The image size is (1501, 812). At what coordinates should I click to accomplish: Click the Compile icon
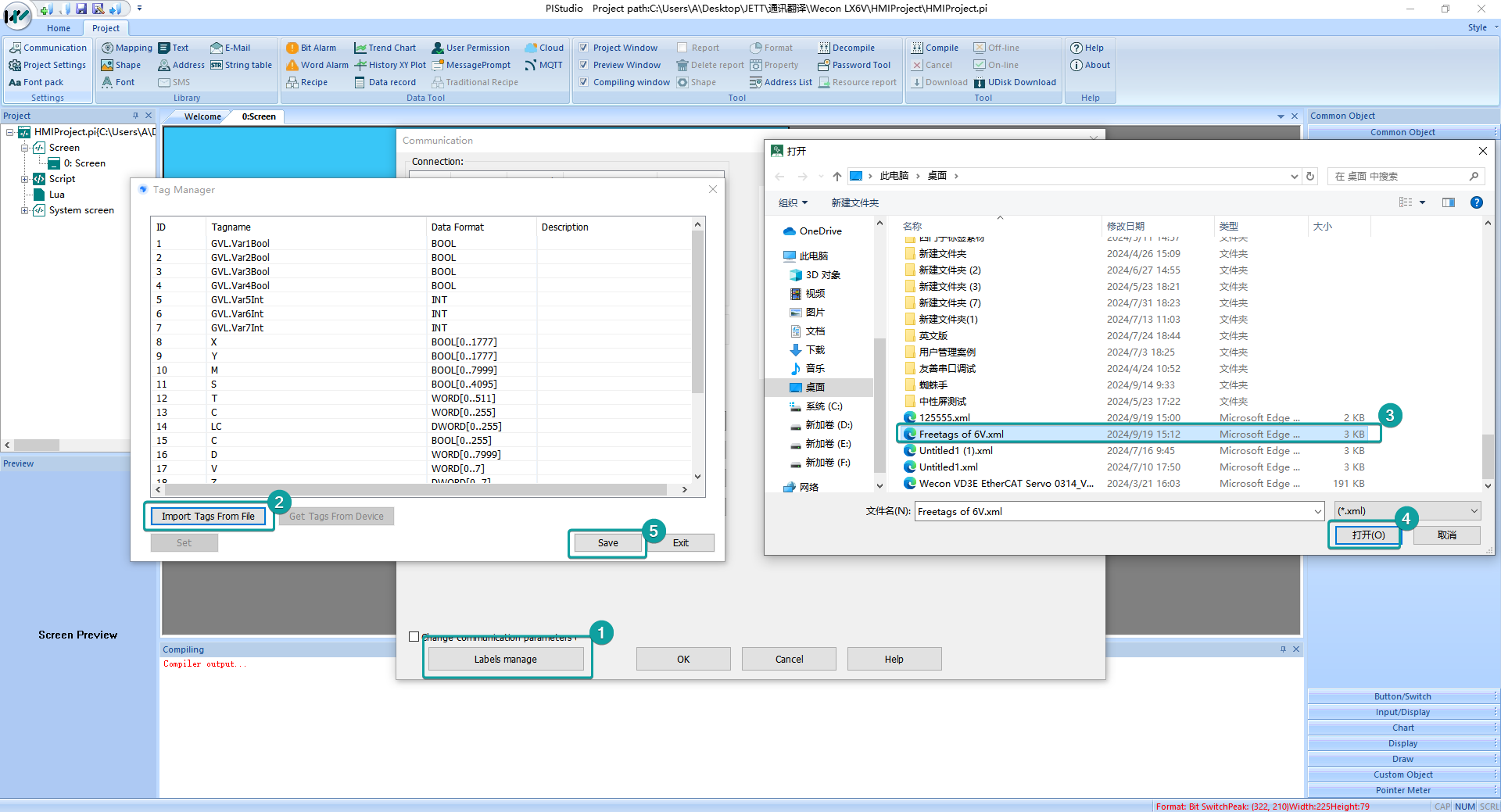918,48
